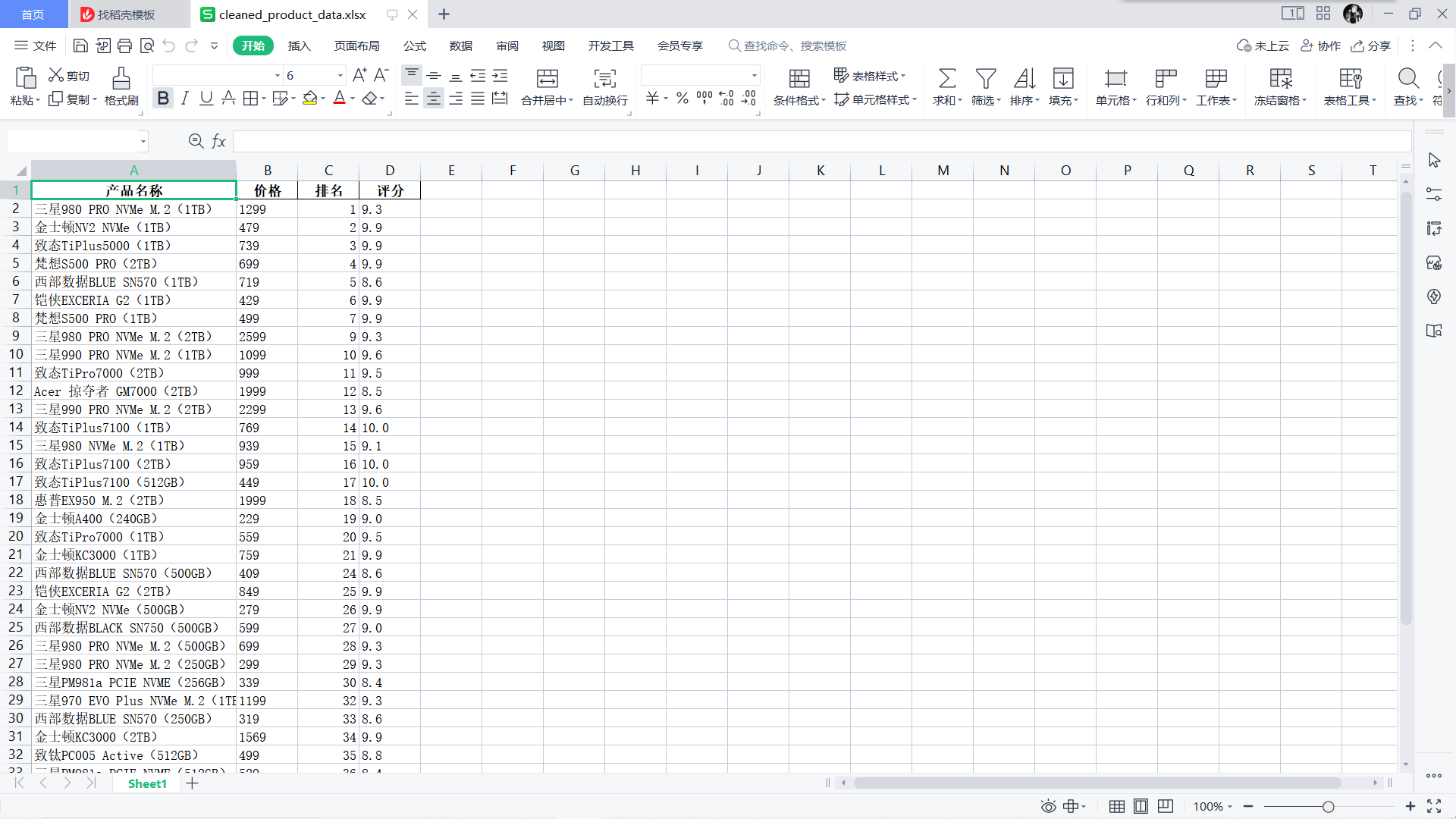Open the Insert (插入) ribbon tab
The width and height of the screenshot is (1456, 819).
click(x=299, y=45)
